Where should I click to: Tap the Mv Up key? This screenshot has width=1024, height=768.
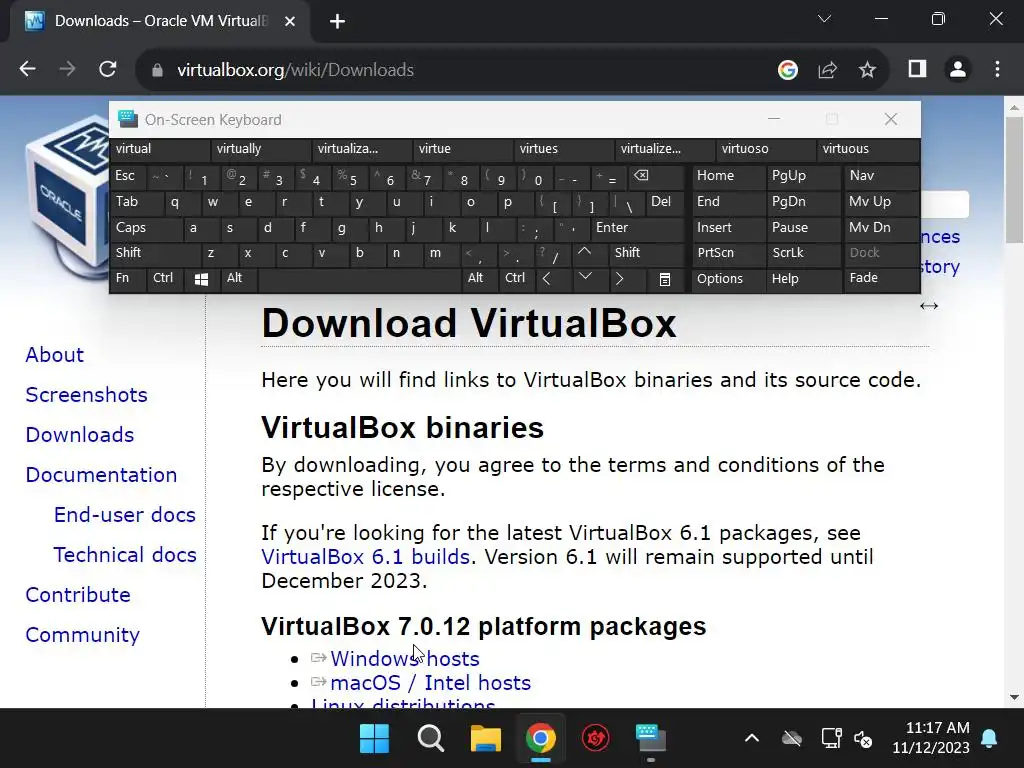(x=882, y=202)
